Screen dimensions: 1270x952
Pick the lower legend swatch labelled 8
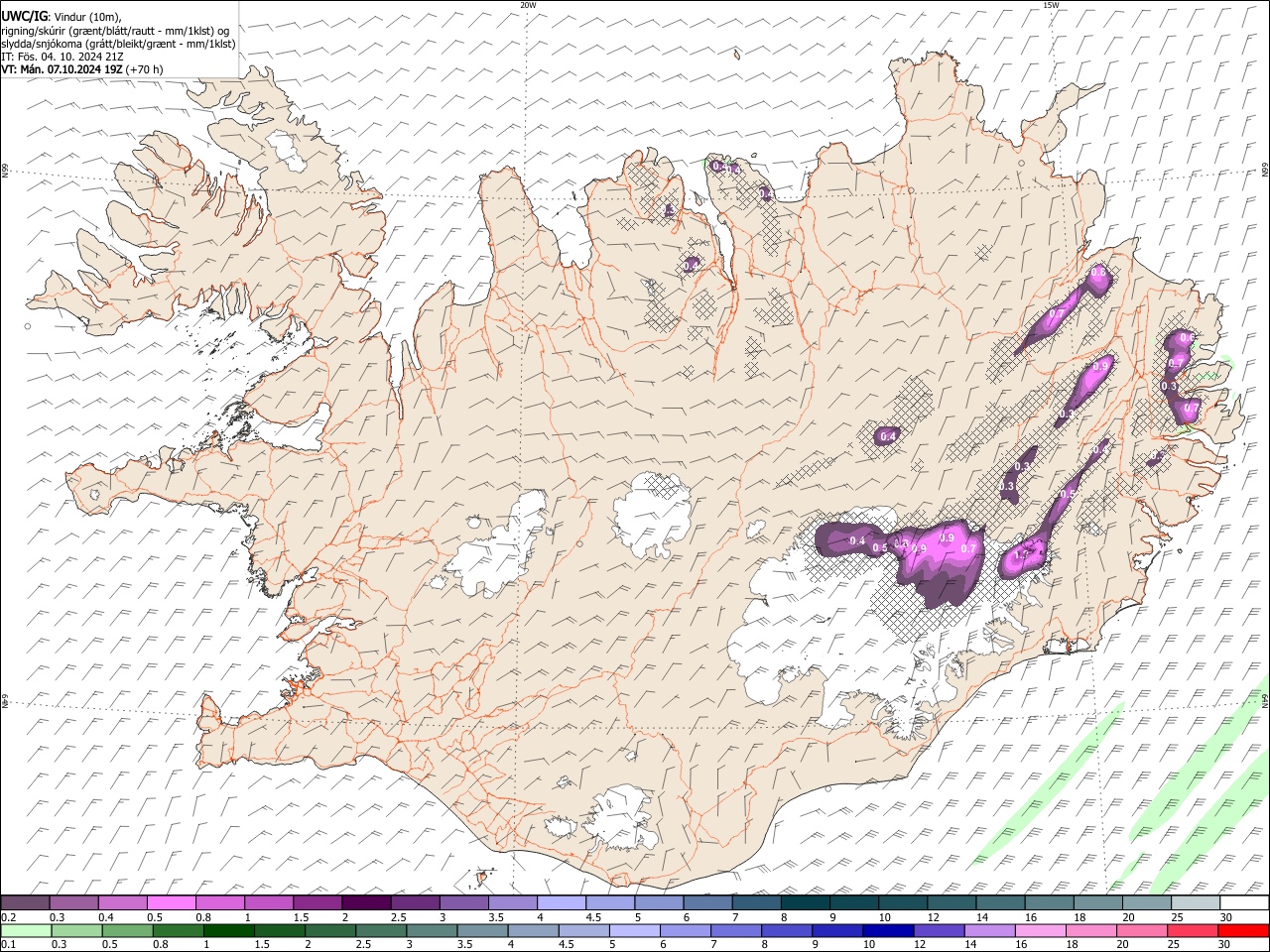[786, 930]
